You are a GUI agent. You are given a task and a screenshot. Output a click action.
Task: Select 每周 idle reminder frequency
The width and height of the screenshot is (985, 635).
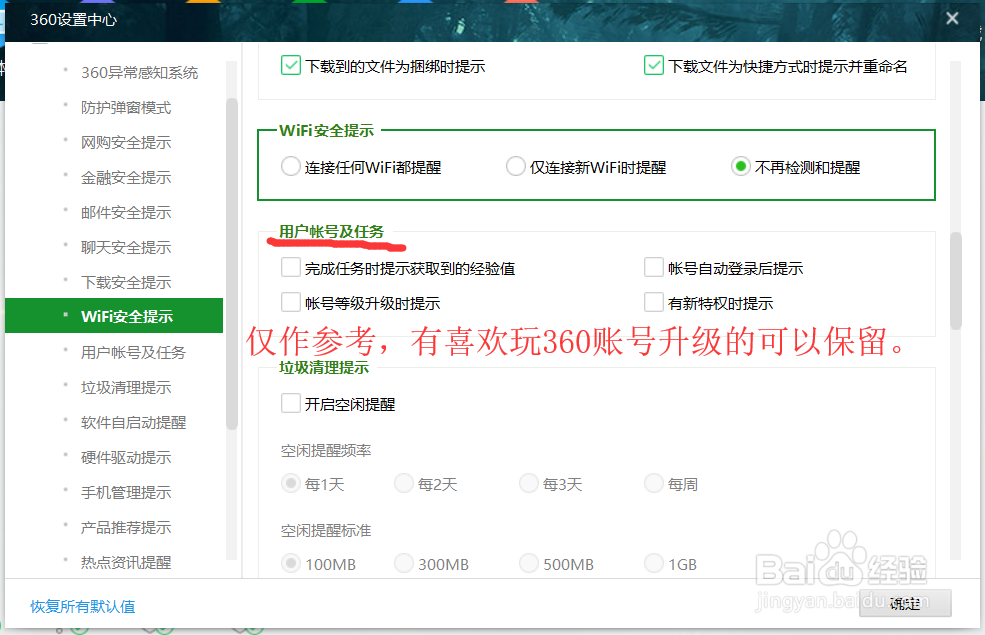click(653, 483)
